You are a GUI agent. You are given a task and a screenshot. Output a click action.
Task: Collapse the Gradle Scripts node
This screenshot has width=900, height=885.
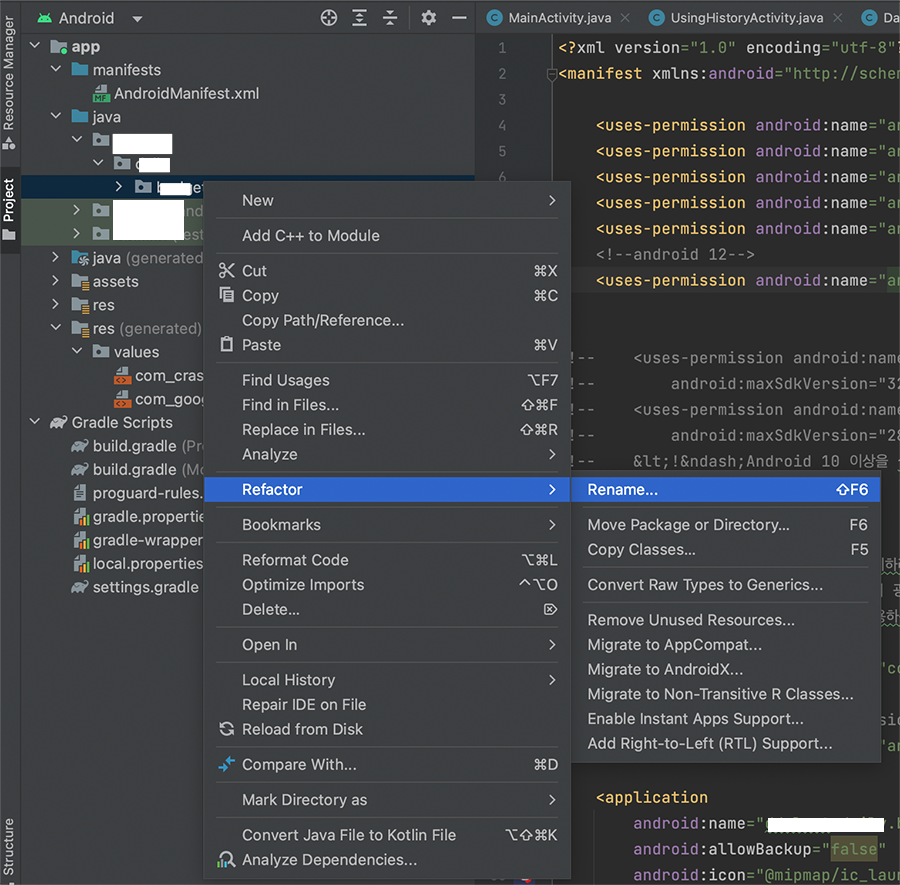(x=35, y=423)
